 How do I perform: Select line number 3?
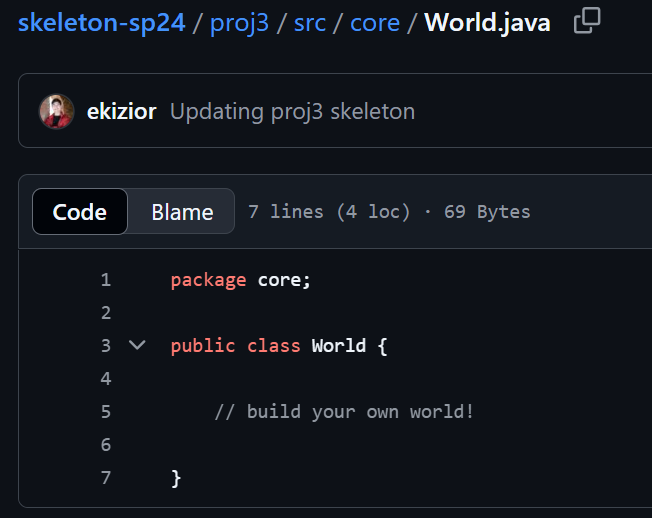pyautogui.click(x=106, y=345)
